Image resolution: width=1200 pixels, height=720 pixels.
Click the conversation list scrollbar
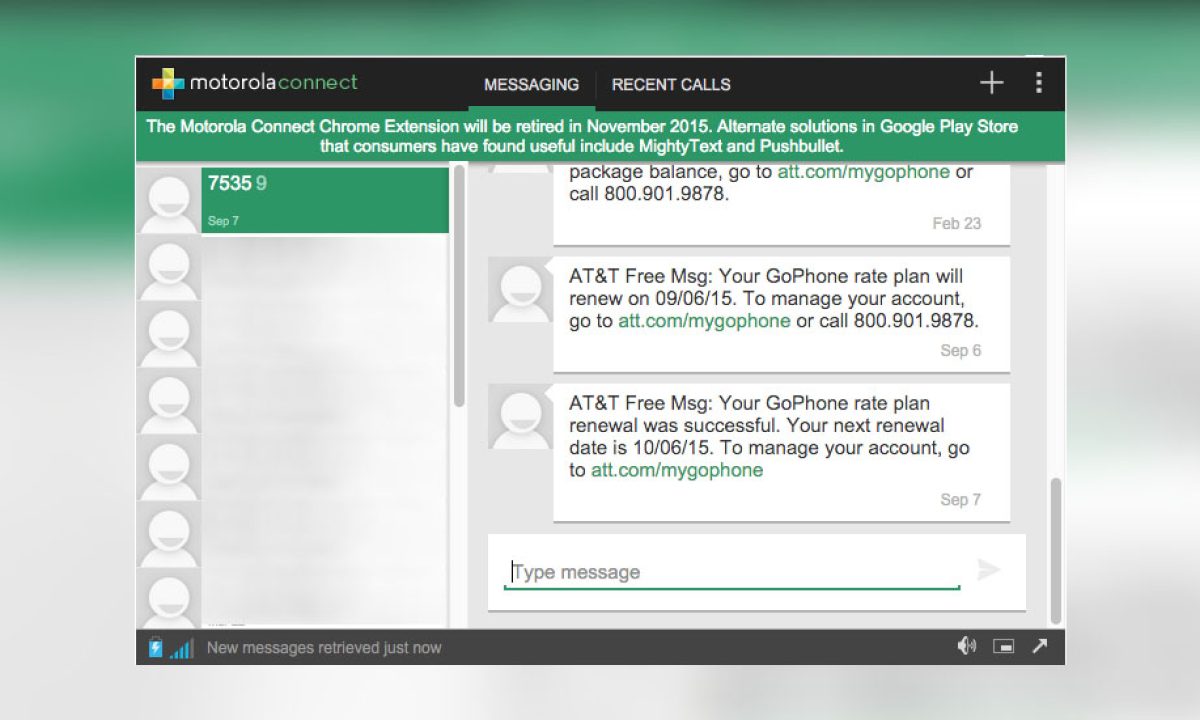point(459,290)
